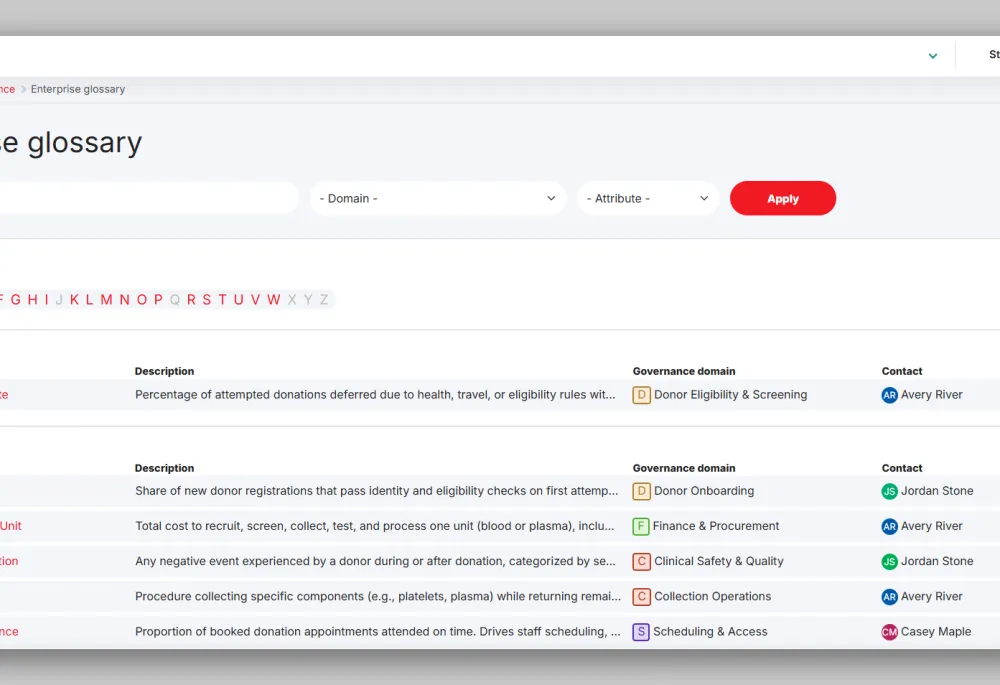Jump to letter R in alphabet index
The width and height of the screenshot is (1000, 685).
pyautogui.click(x=191, y=300)
